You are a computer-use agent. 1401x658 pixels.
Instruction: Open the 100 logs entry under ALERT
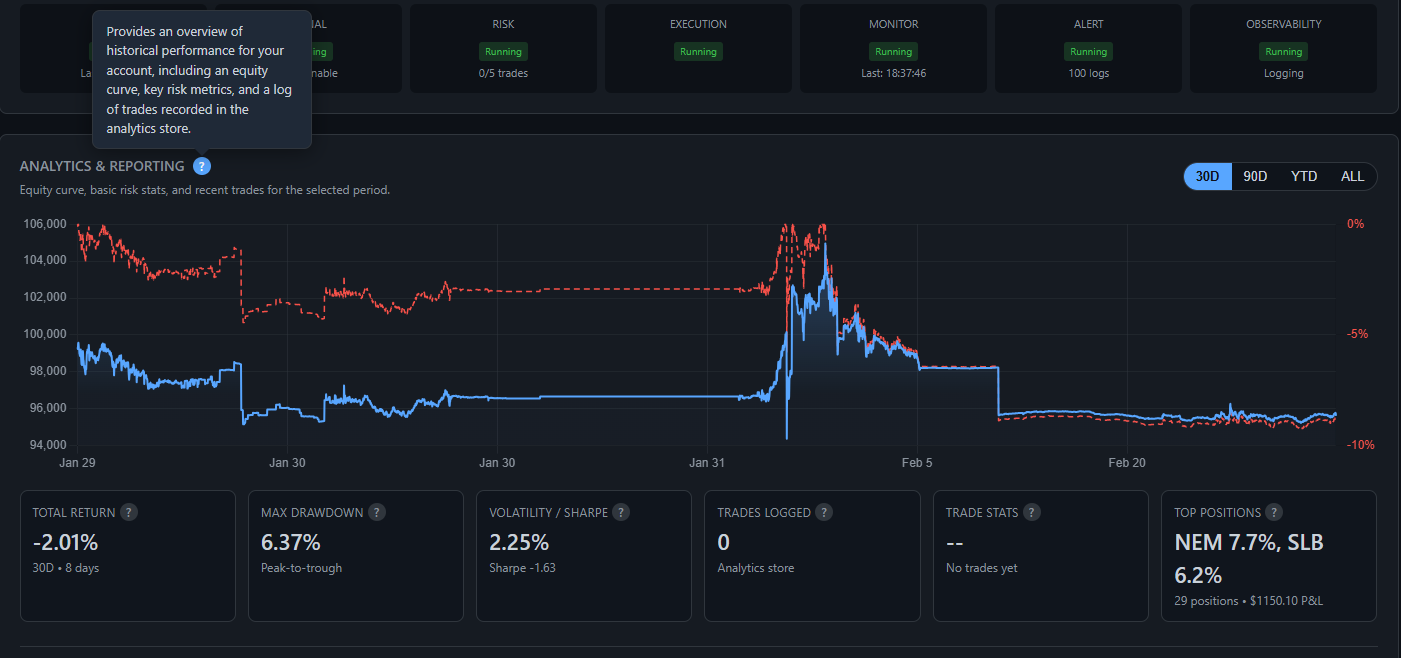point(1088,72)
